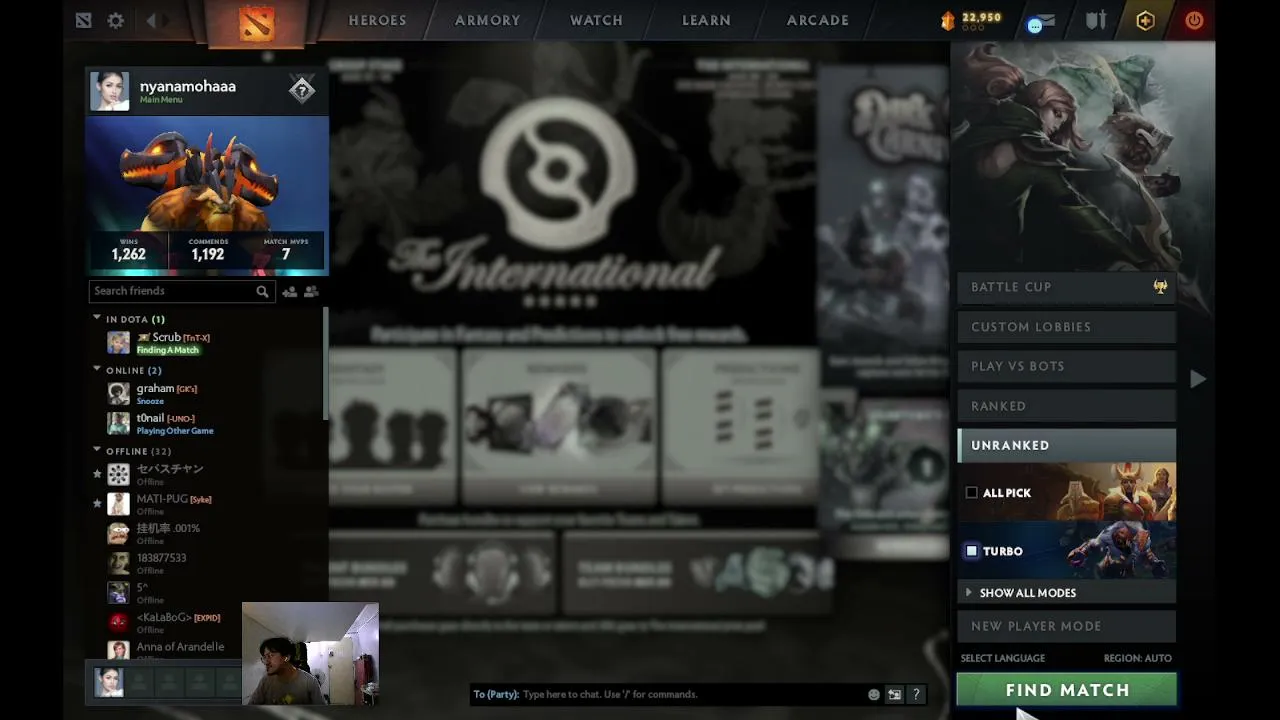The image size is (1280, 720).
Task: Click the nyanamohaaa profile avatar
Action: click(x=110, y=91)
